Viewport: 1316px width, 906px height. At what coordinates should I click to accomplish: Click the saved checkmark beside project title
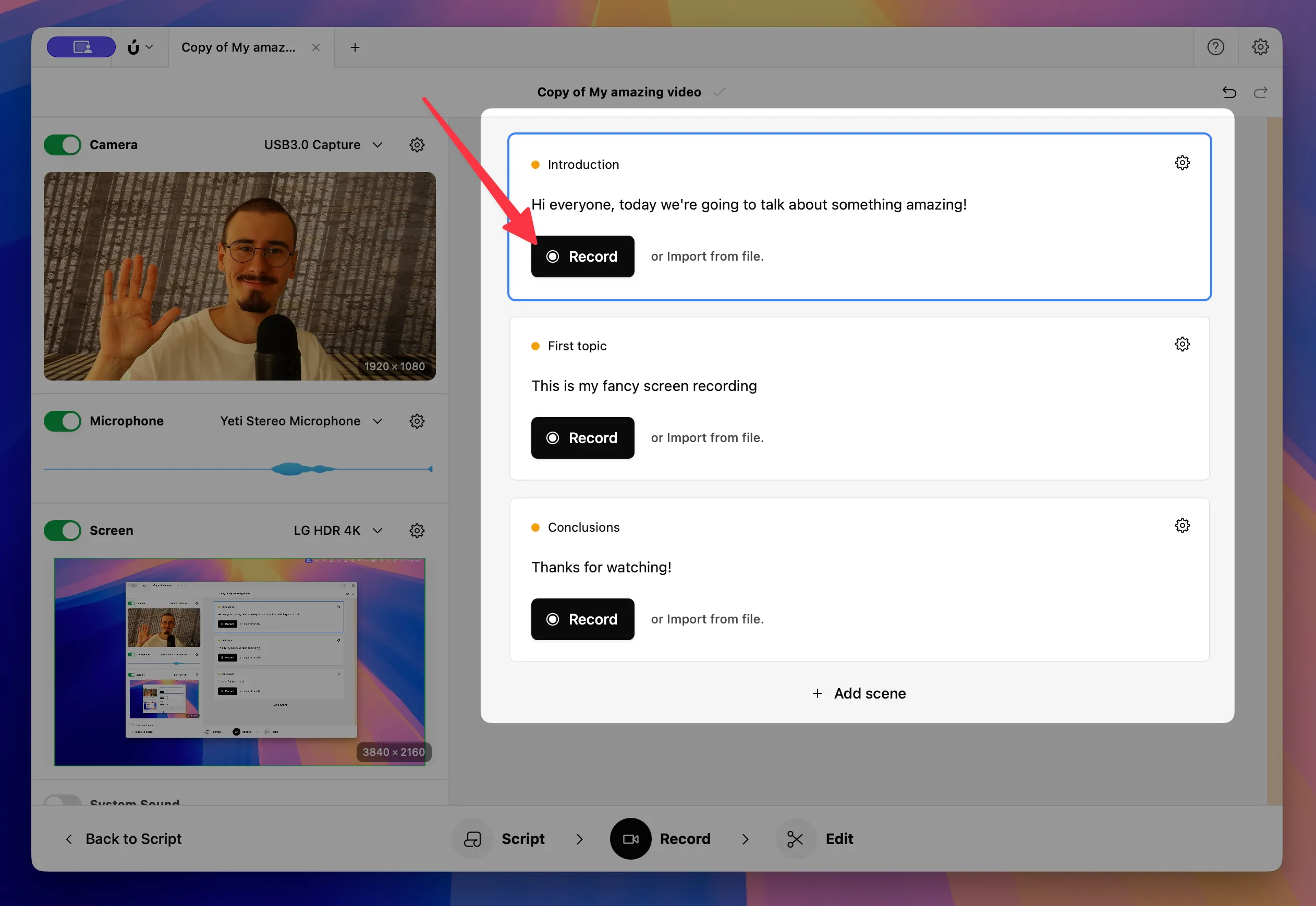pyautogui.click(x=720, y=92)
